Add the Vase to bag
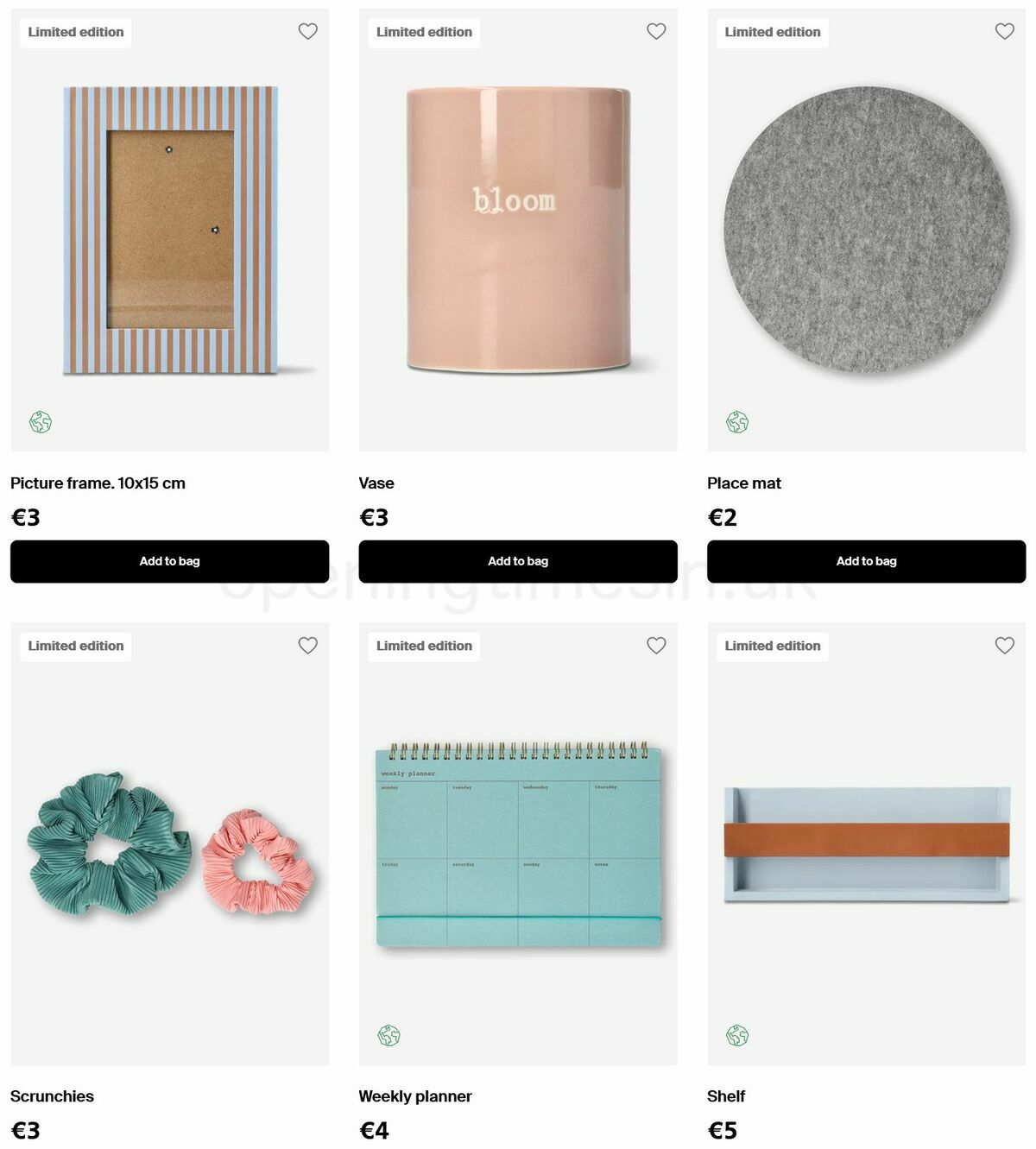1036x1149 pixels. tap(518, 561)
